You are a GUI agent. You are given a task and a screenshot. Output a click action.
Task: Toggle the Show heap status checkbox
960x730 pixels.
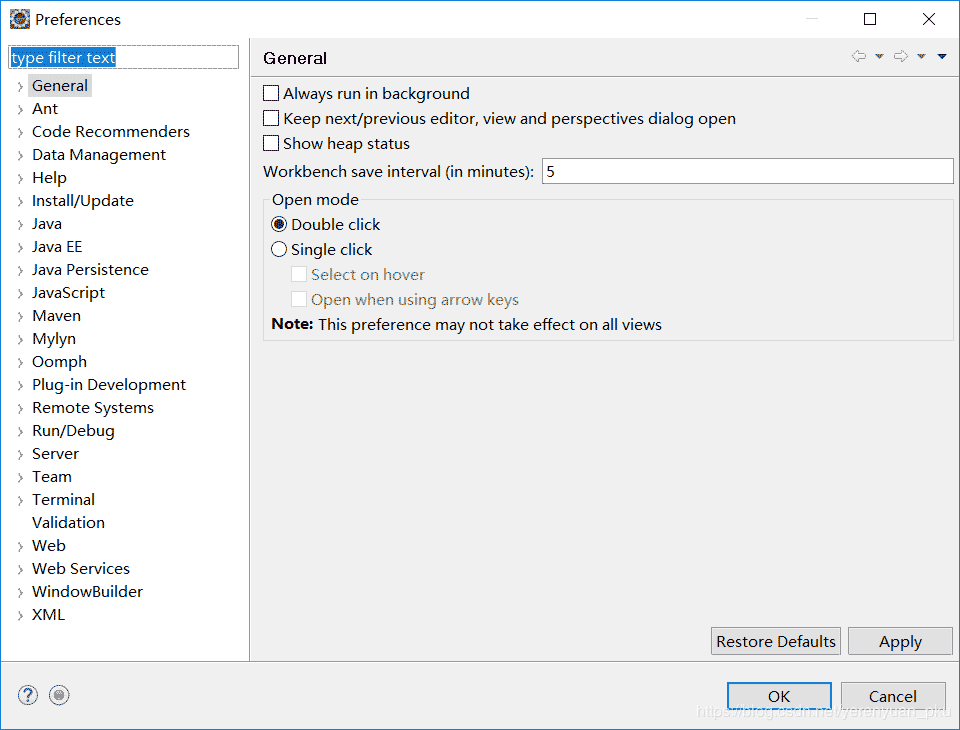271,144
